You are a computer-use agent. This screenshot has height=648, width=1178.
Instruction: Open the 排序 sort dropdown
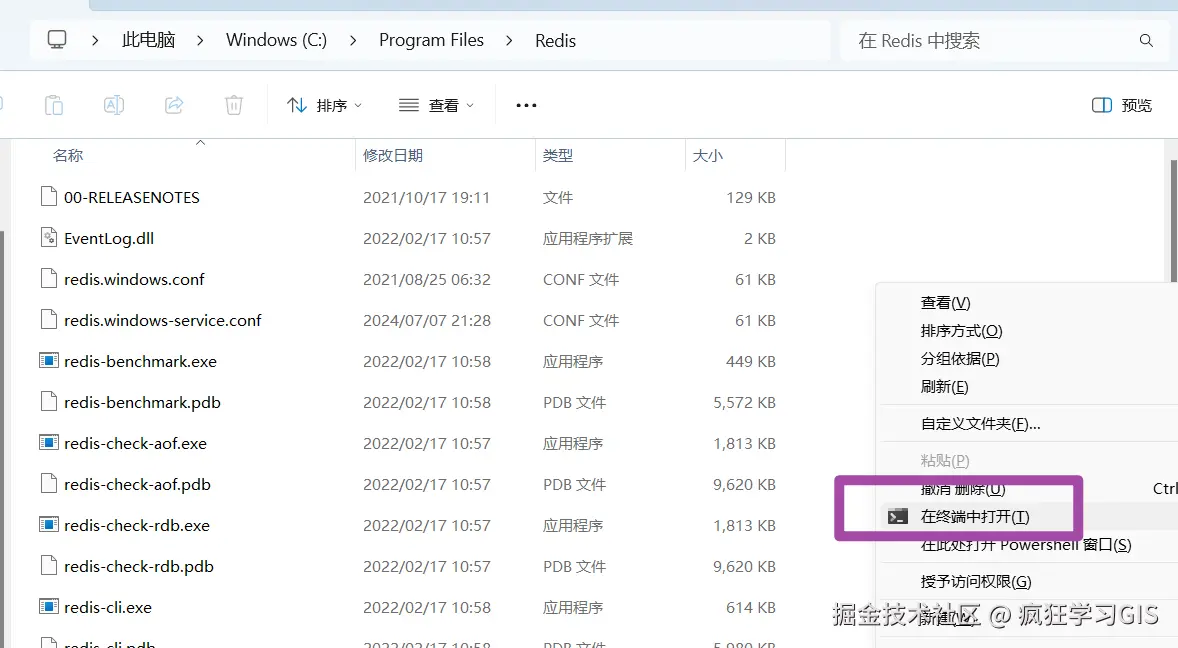tap(325, 105)
